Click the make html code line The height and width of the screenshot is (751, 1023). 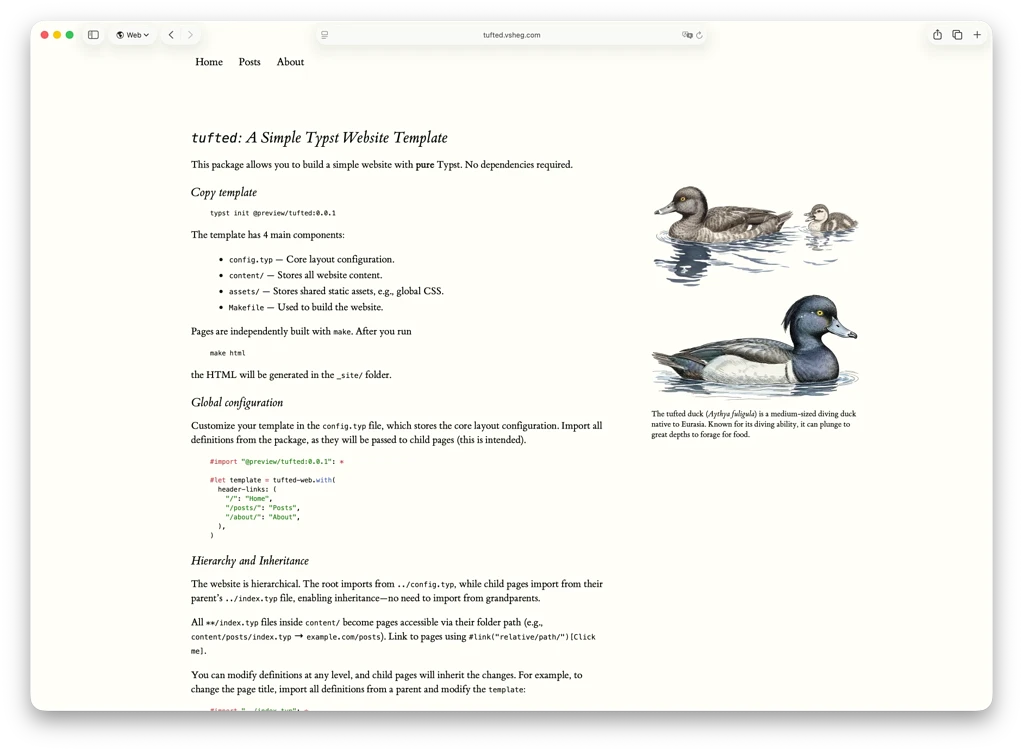(228, 353)
